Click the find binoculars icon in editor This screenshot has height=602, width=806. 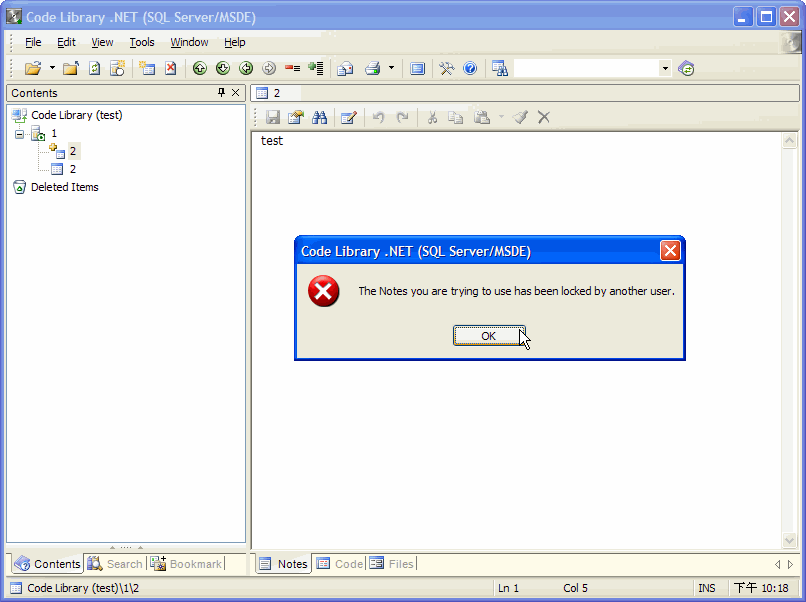point(319,118)
